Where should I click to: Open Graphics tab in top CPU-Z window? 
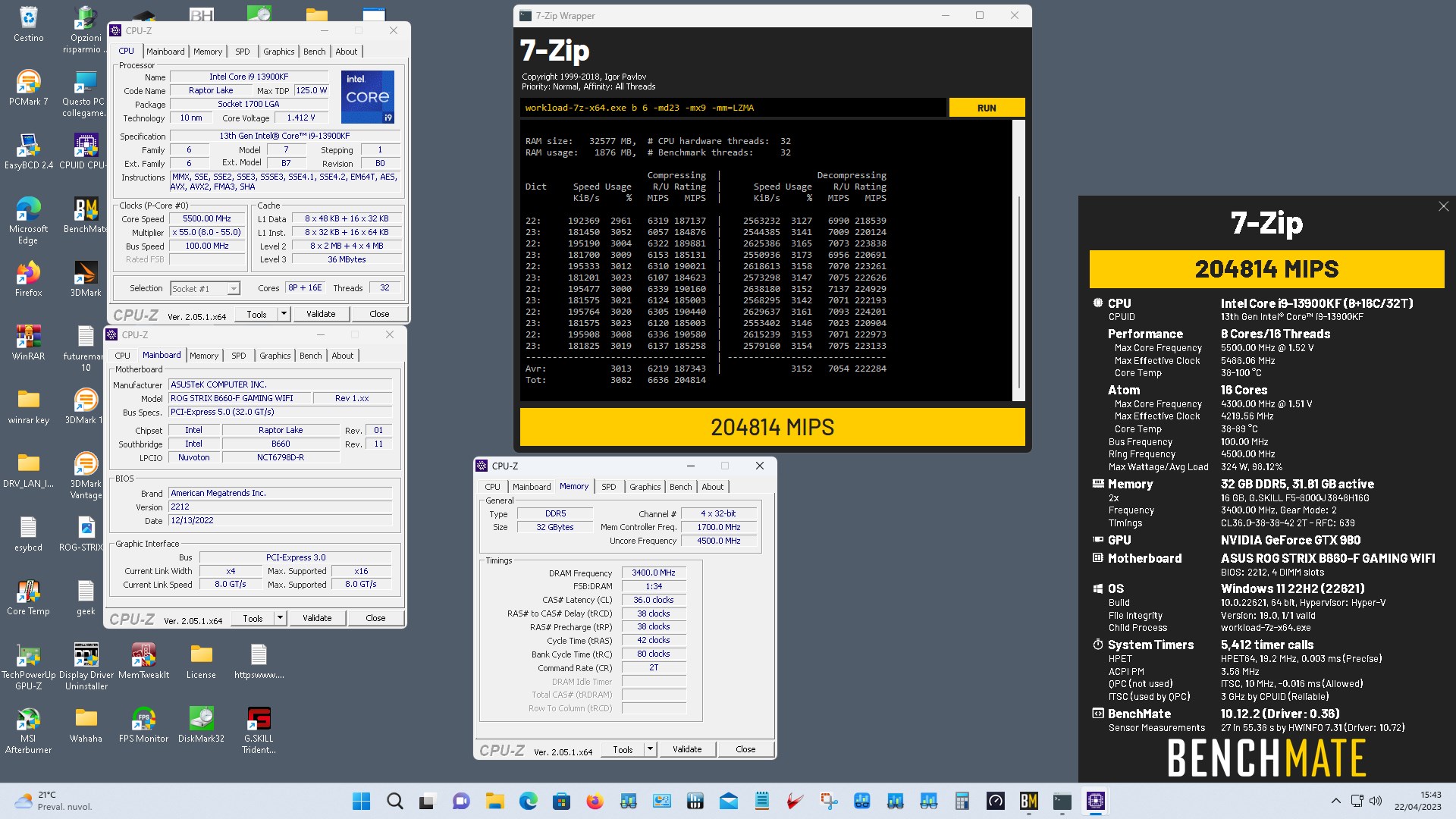pyautogui.click(x=278, y=52)
